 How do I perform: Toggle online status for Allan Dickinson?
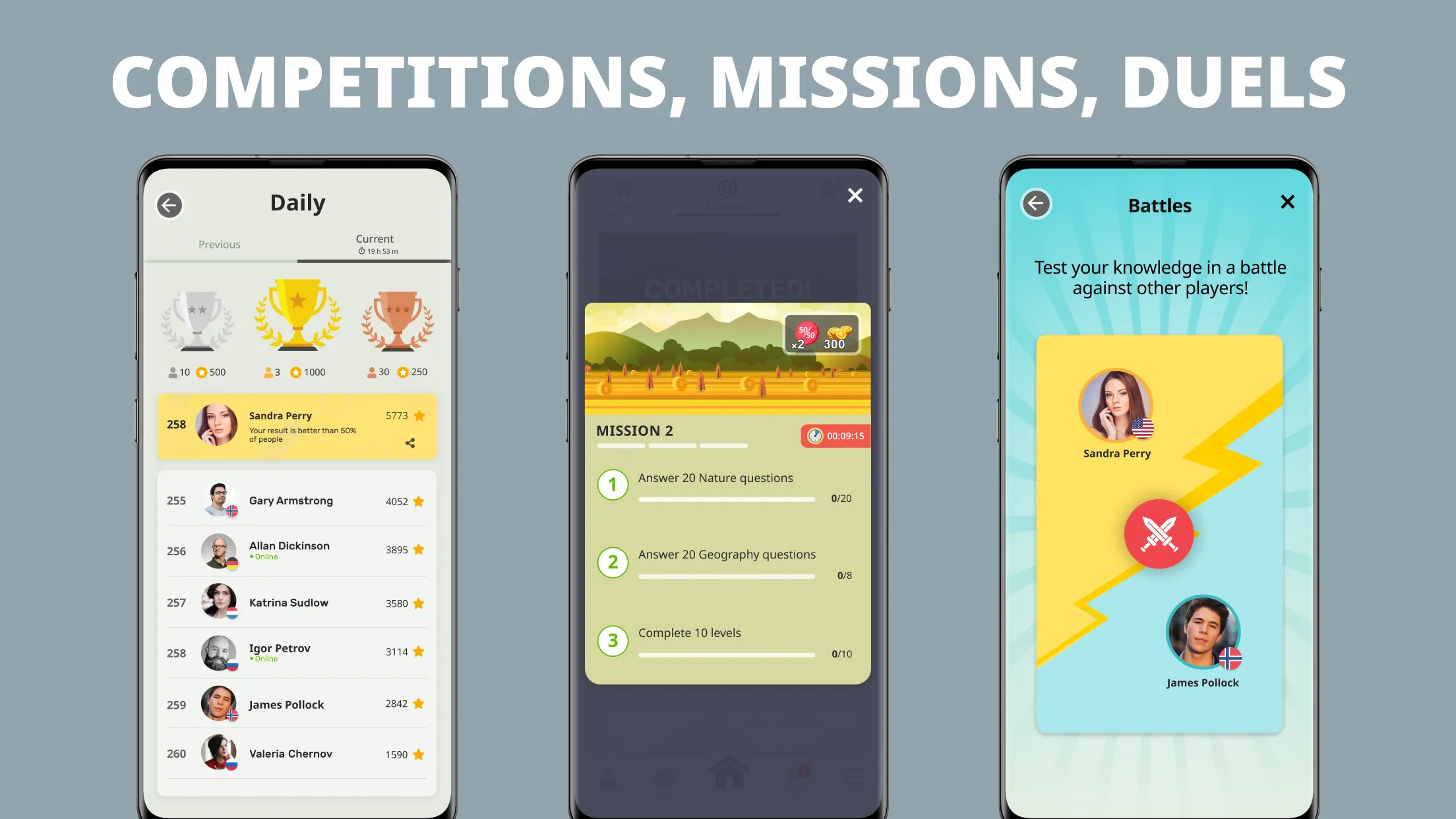click(263, 558)
